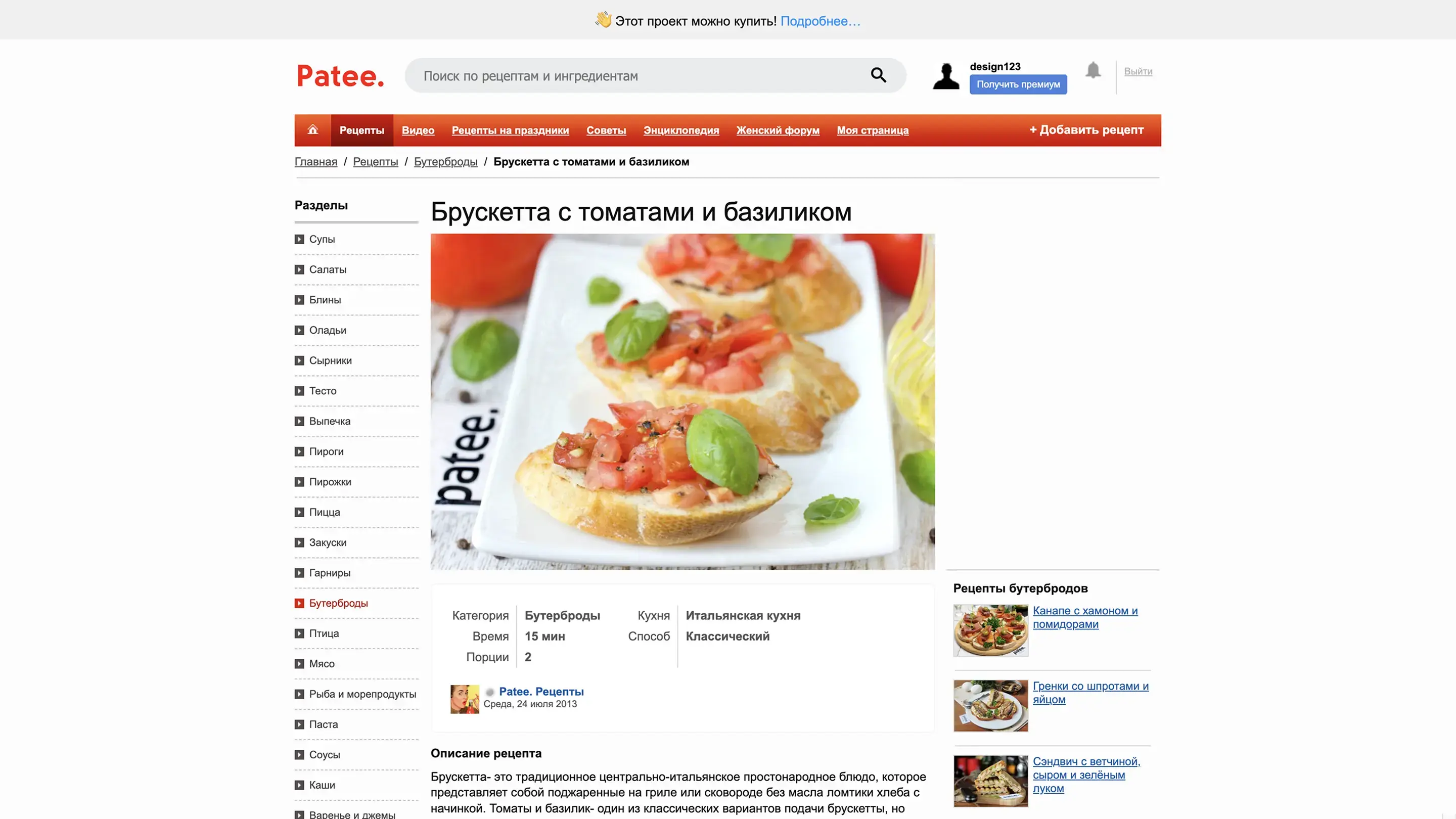Click arrow icon next to Супы

pos(300,239)
